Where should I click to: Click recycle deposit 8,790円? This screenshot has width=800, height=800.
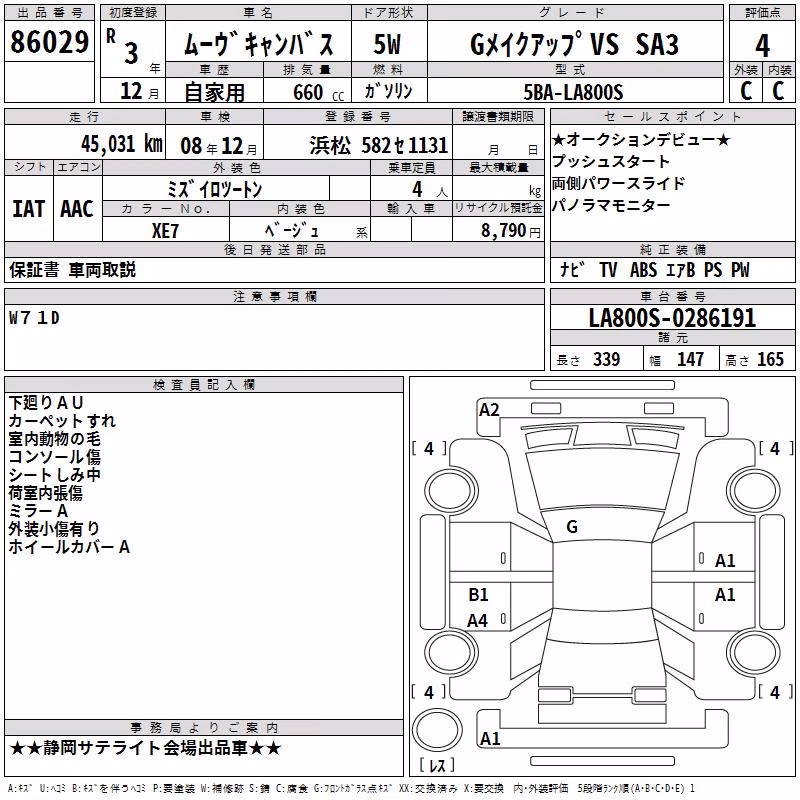pyautogui.click(x=511, y=231)
